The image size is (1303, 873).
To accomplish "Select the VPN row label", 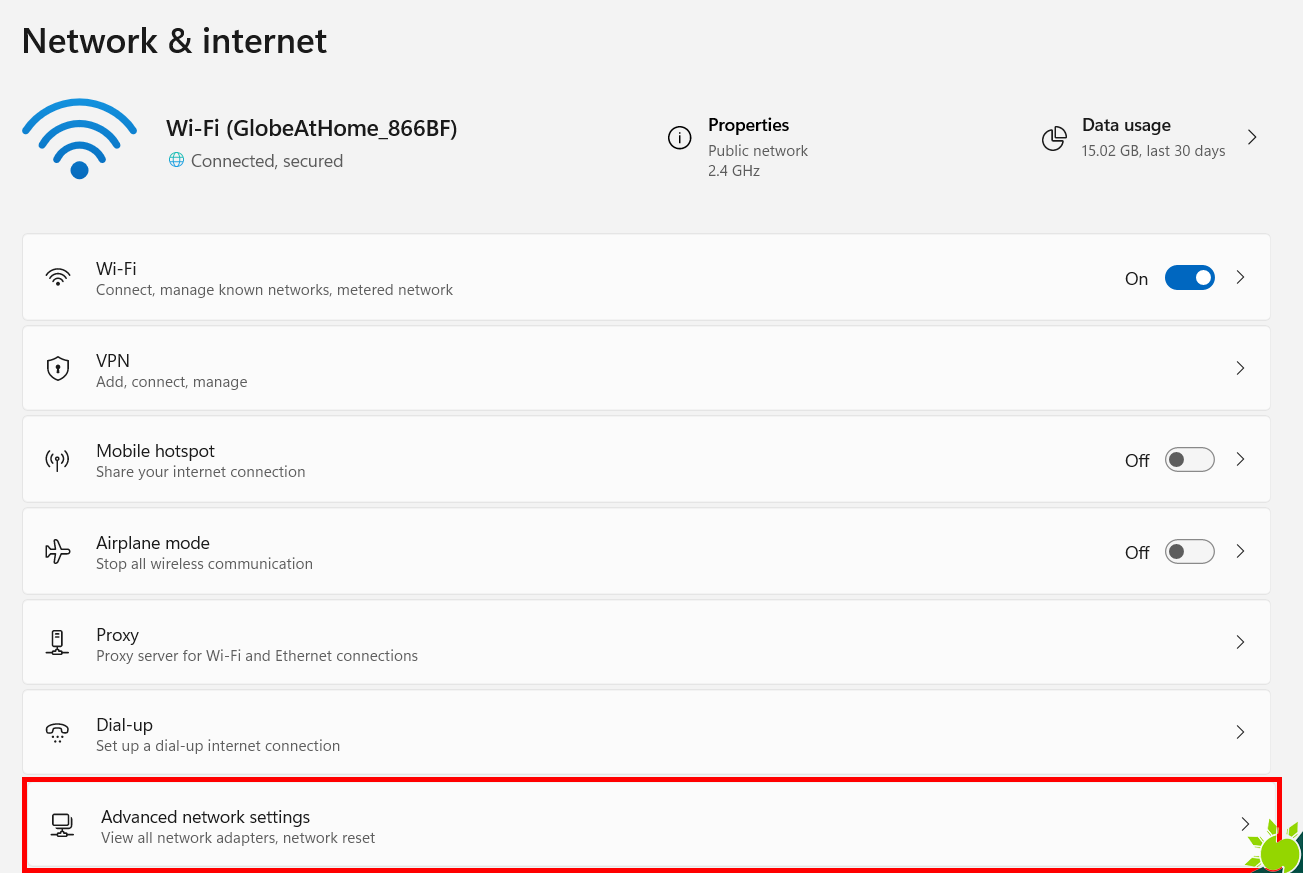I will [113, 360].
